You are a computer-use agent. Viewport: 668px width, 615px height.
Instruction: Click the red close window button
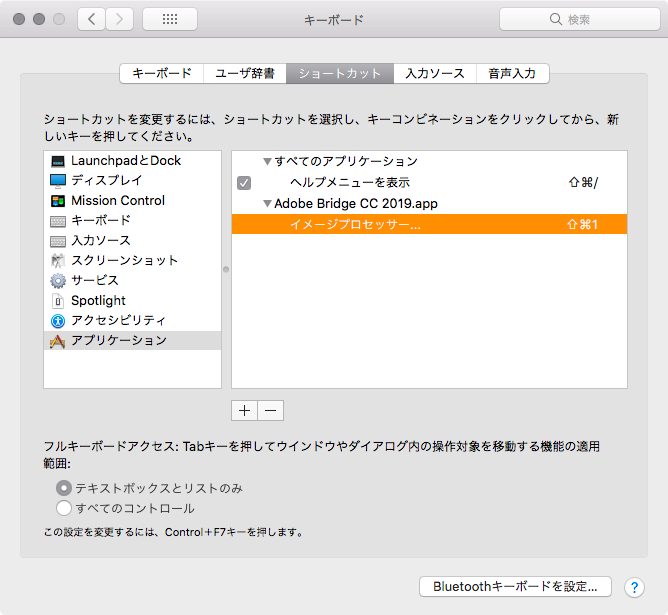coord(19,19)
